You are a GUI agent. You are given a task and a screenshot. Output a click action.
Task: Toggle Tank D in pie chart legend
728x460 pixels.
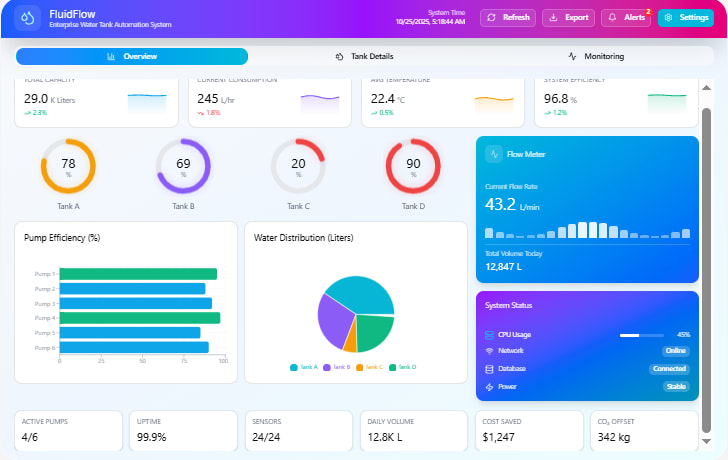[403, 367]
